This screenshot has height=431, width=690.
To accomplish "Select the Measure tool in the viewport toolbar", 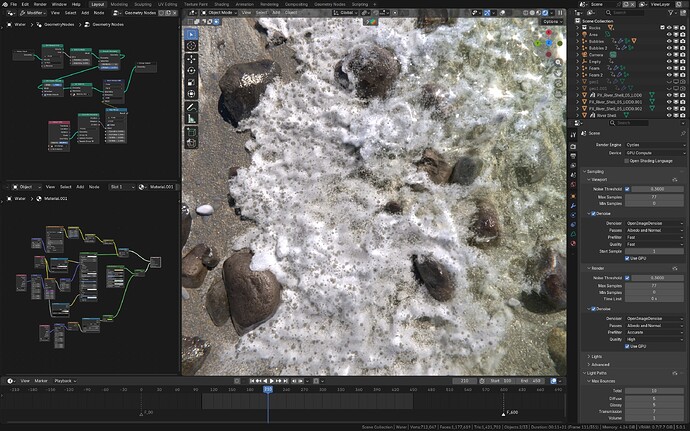I will tap(191, 118).
